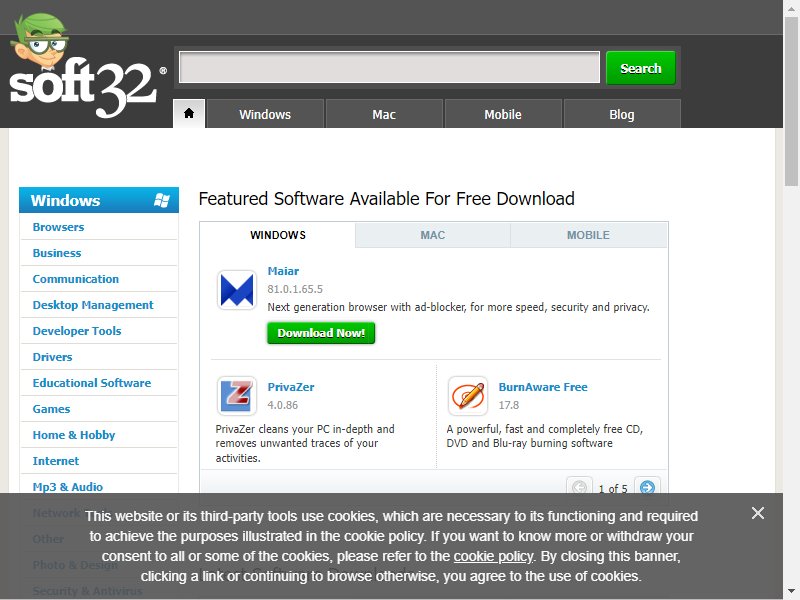The image size is (800, 600).
Task: Close the cookie banner
Action: point(758,513)
